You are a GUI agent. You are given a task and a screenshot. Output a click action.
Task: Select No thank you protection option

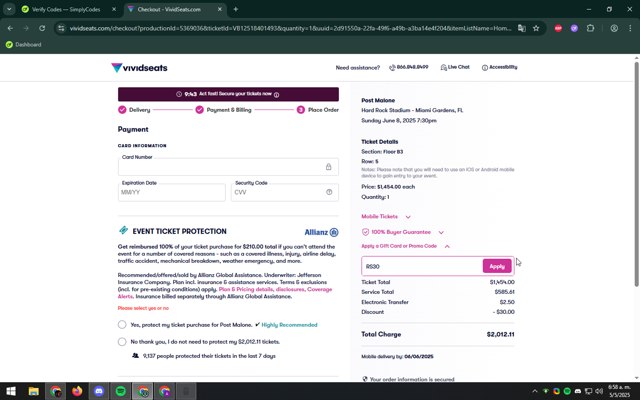pyautogui.click(x=122, y=341)
